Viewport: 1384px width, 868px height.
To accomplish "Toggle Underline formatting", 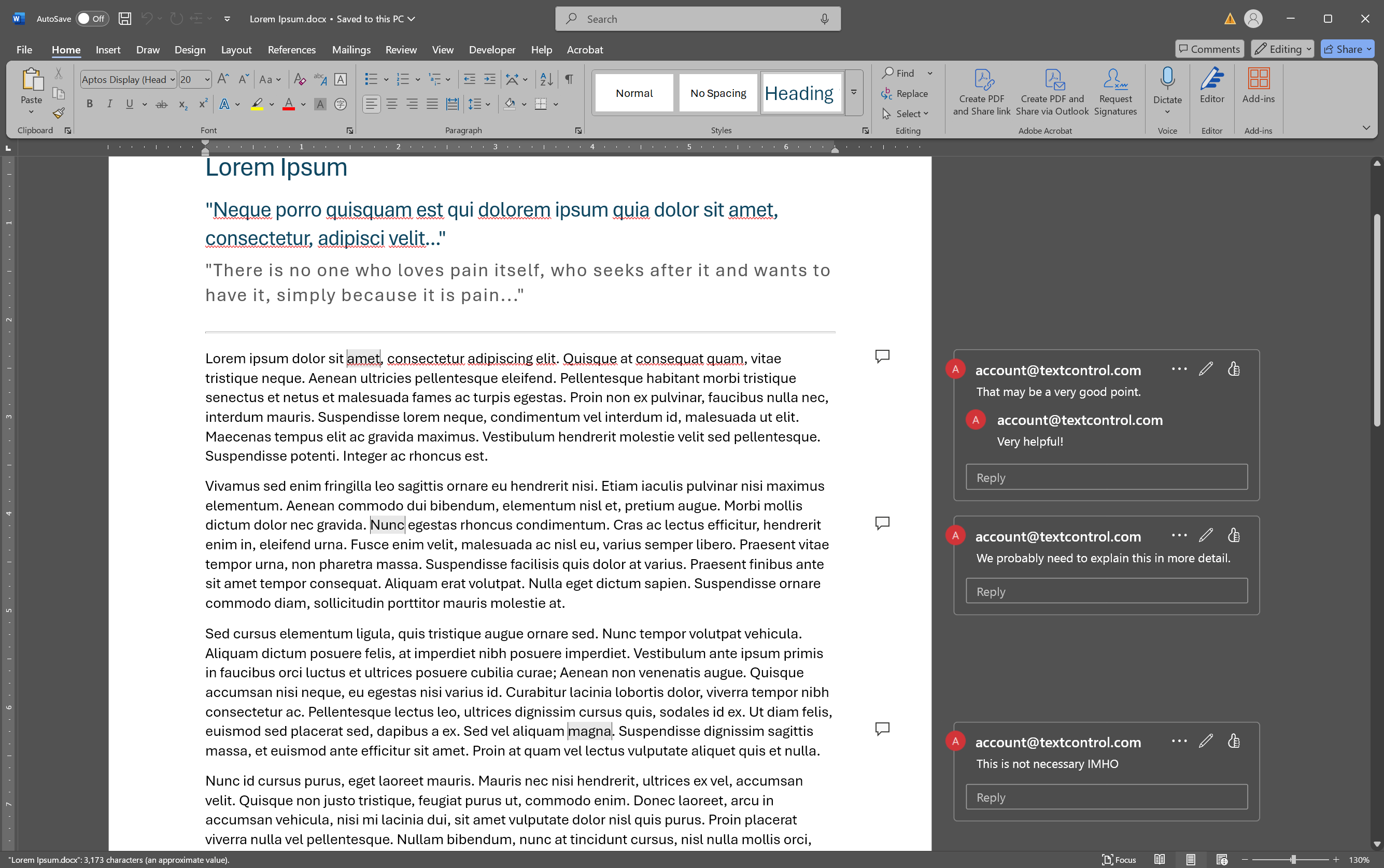I will pos(130,104).
